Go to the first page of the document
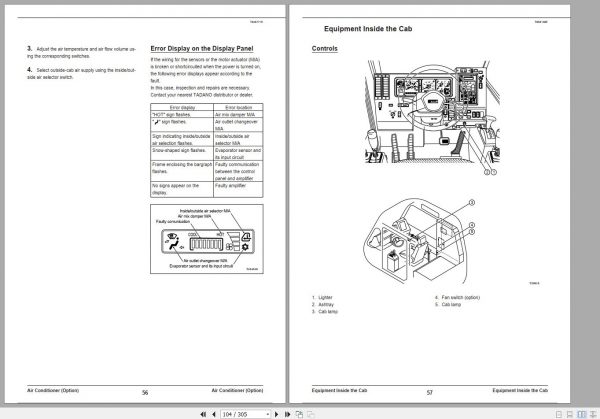This screenshot has height=419, width=600. 203,414
